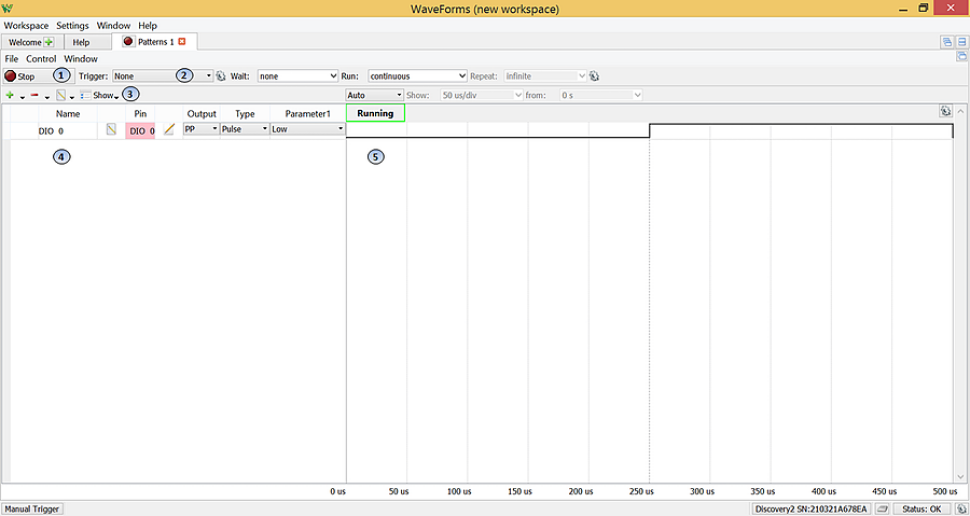Open the Pulse Type dropdown for DIO 0

[245, 129]
